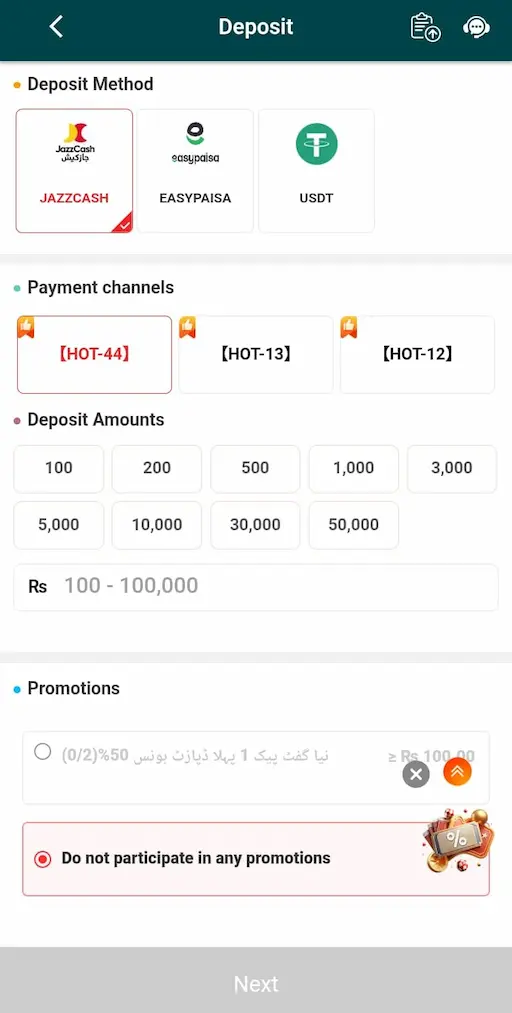Screen dimensions: 512x1013
Task: Tap the Deposit page title
Action: coord(256,27)
